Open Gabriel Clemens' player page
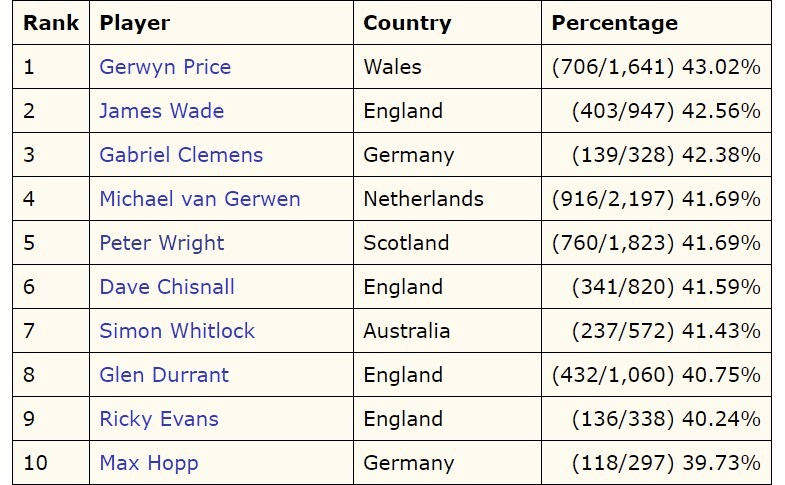The width and height of the screenshot is (785, 485). coord(181,155)
